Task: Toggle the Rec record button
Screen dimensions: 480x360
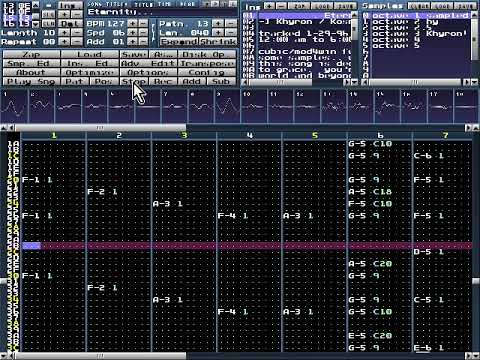Action: point(163,81)
